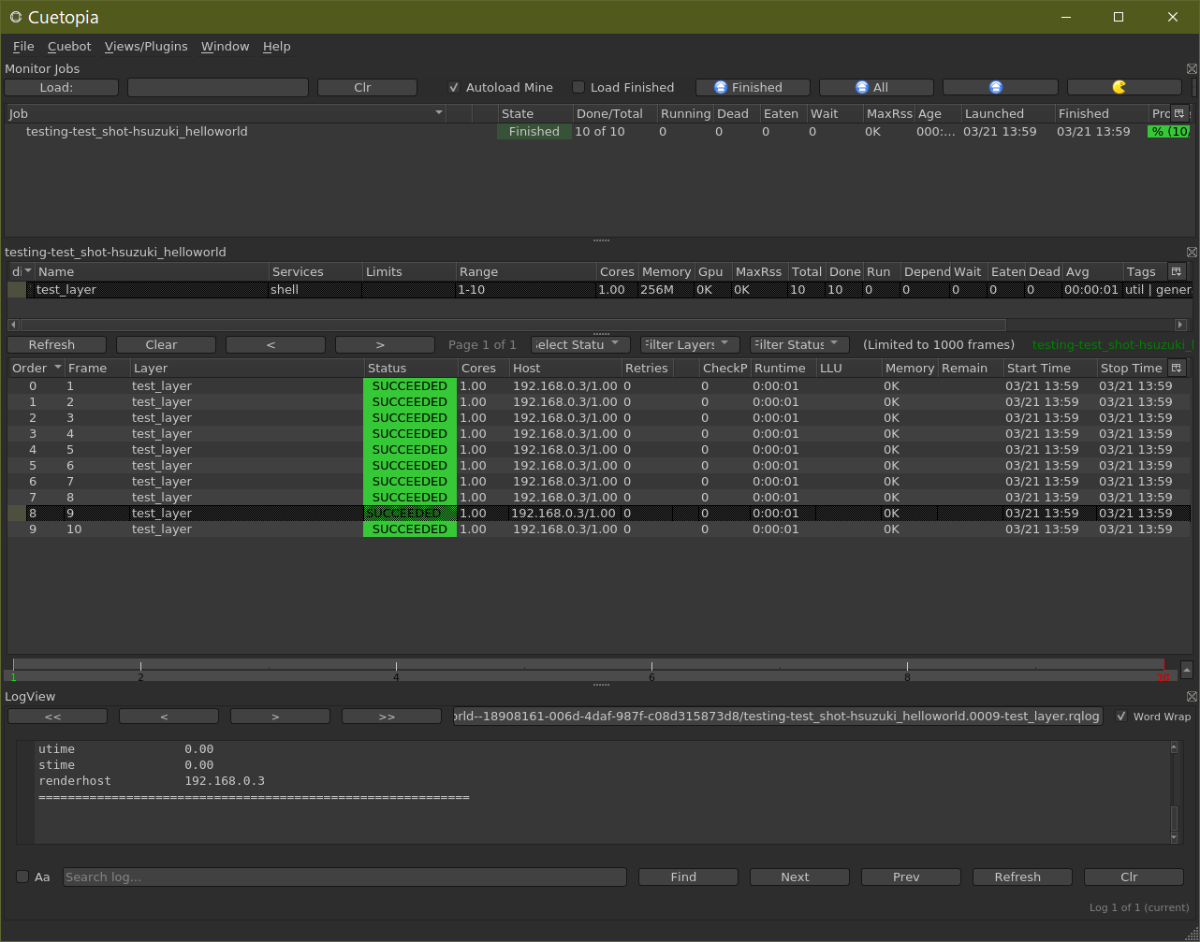The image size is (1200, 942).
Task: Click the SUCCEEDED status of frame 5
Action: [410, 450]
